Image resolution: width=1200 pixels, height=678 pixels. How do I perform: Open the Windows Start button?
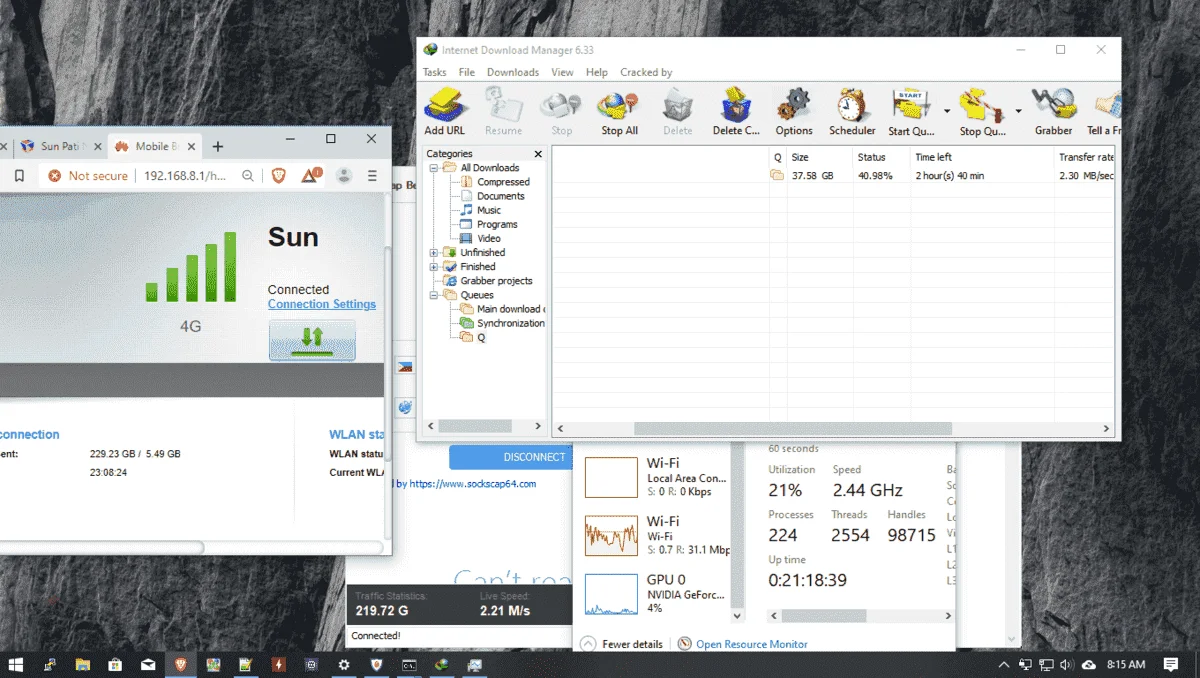(x=16, y=664)
